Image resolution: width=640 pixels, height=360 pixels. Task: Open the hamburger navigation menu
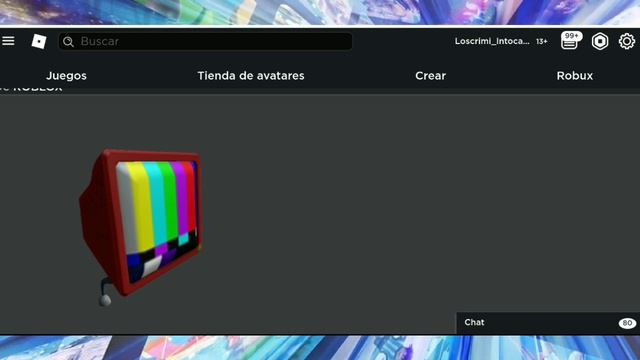click(8, 41)
